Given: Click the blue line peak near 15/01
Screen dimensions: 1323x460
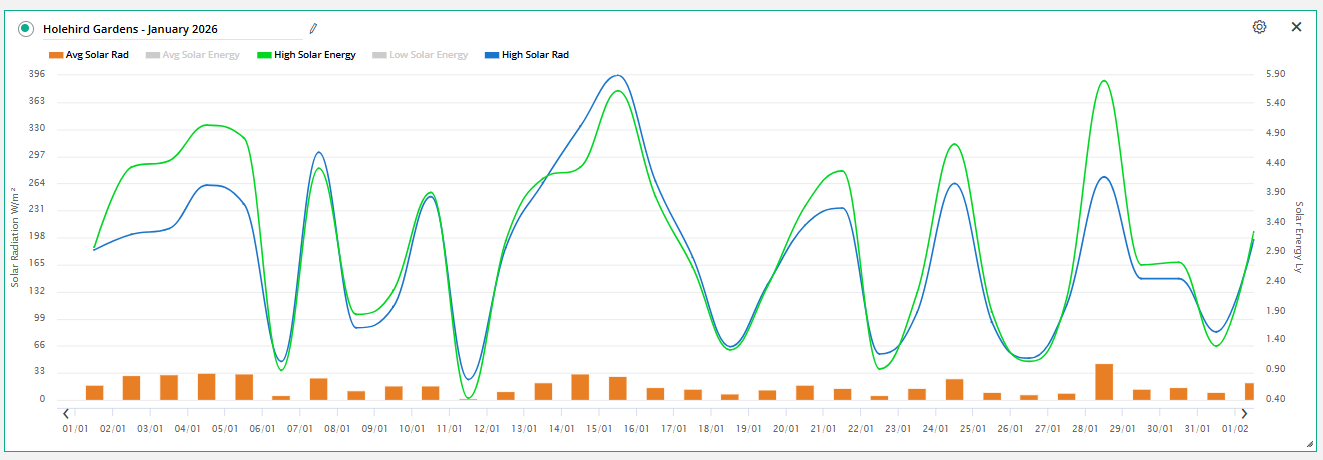Looking at the screenshot, I should pos(617,76).
